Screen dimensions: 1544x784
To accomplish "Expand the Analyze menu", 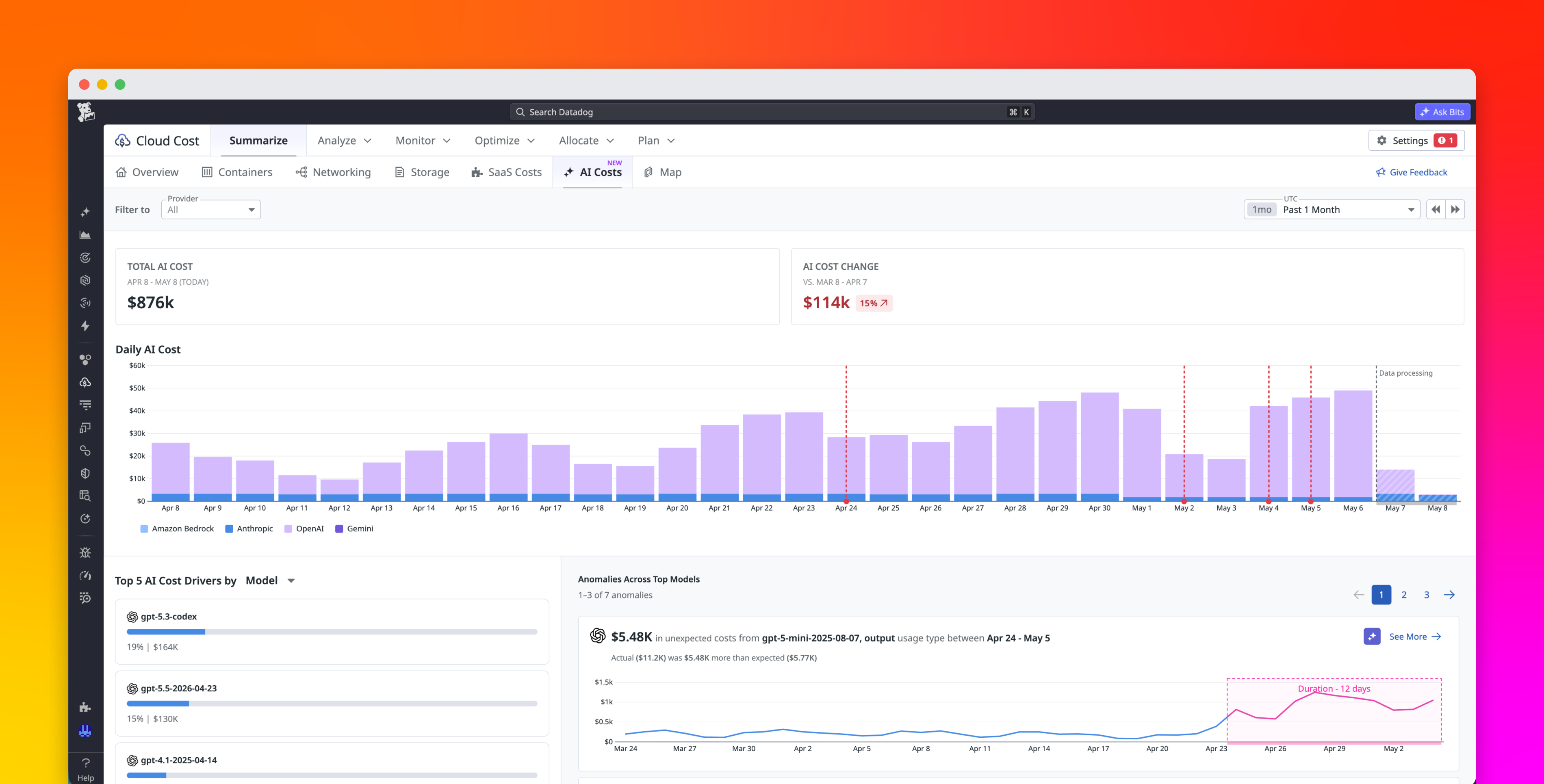I will click(345, 140).
